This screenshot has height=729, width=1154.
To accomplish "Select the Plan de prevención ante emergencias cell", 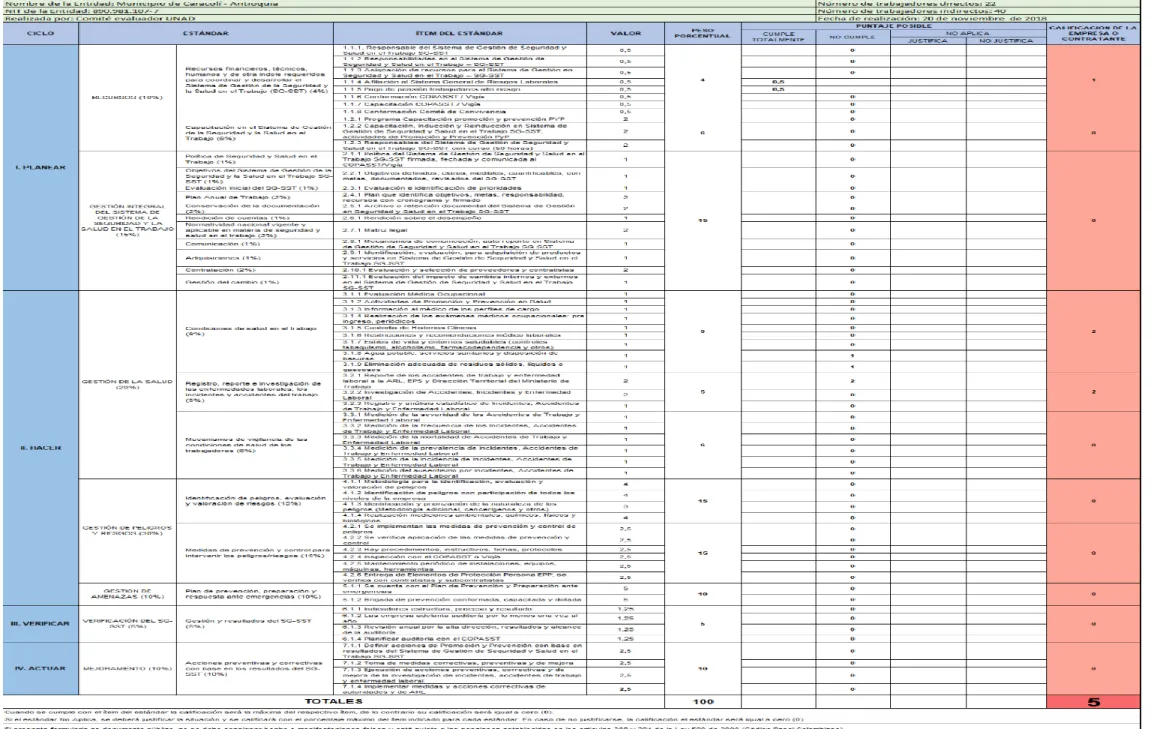I will [255, 594].
